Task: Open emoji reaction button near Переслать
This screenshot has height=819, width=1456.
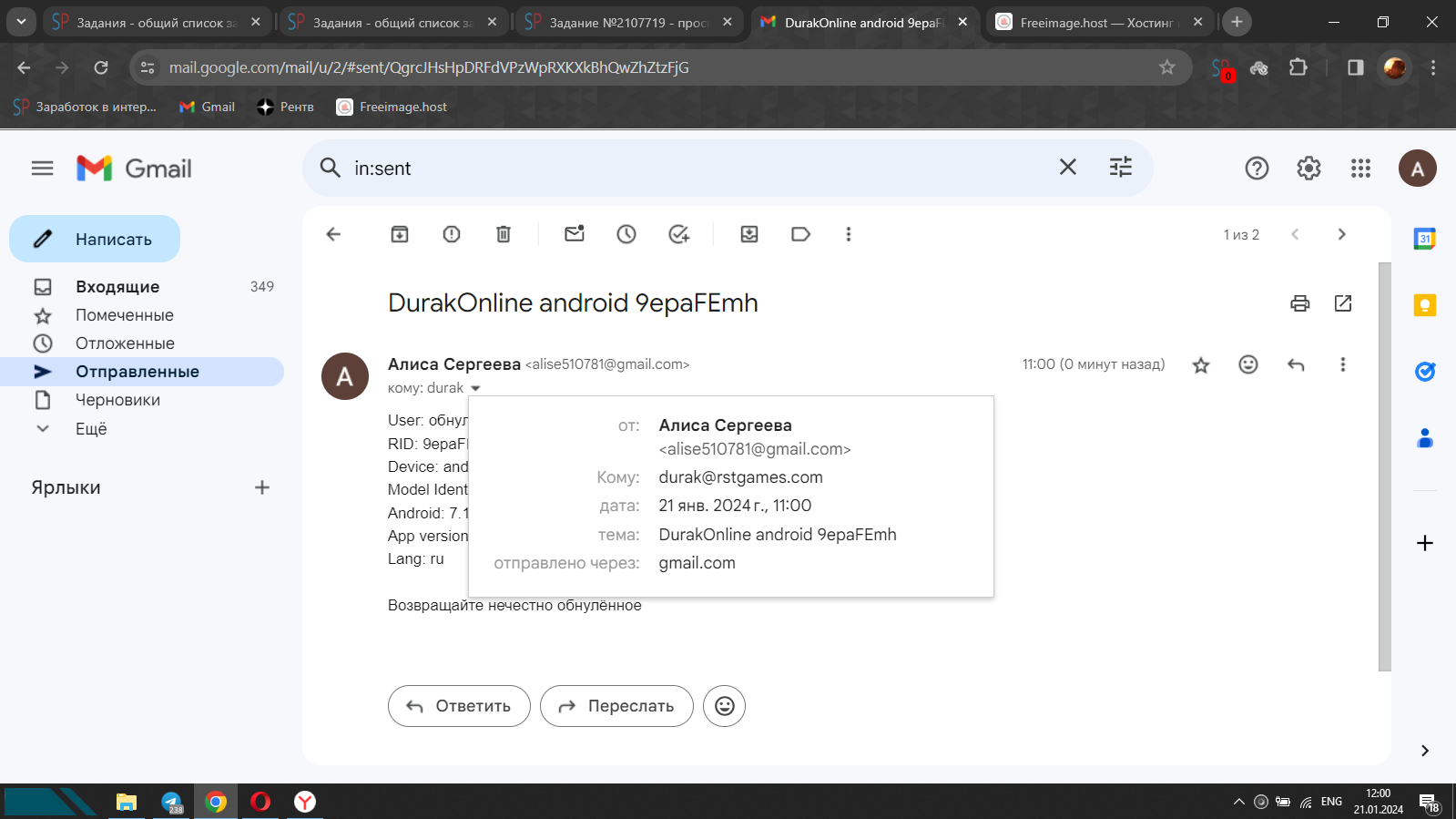Action: click(725, 706)
